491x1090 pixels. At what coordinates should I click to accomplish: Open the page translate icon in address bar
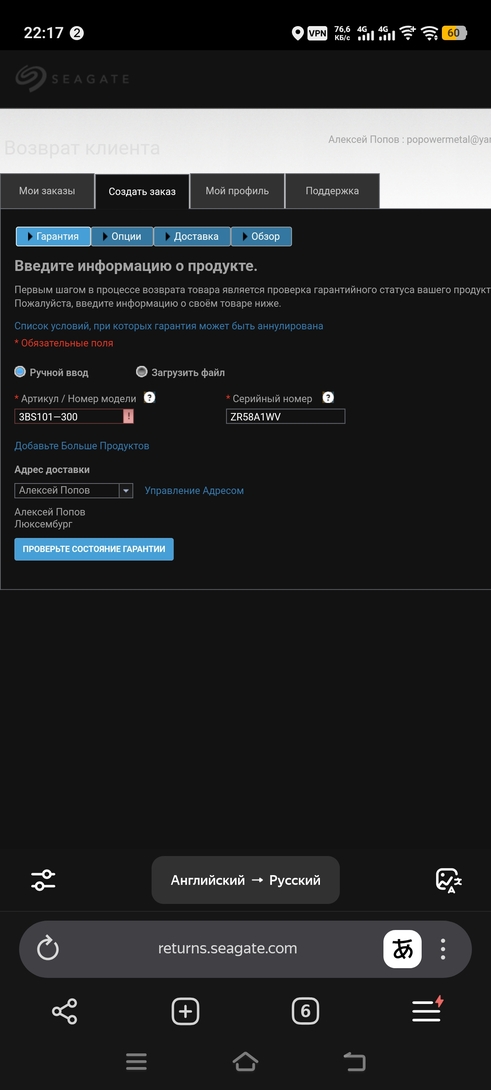403,949
